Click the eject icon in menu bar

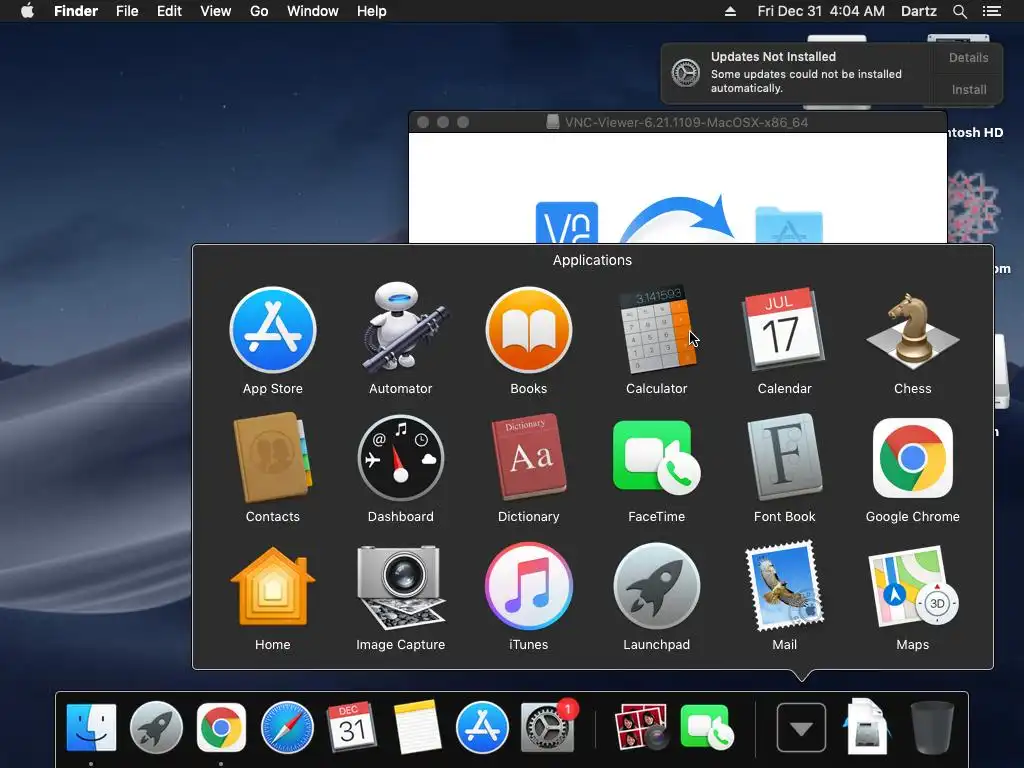[730, 11]
